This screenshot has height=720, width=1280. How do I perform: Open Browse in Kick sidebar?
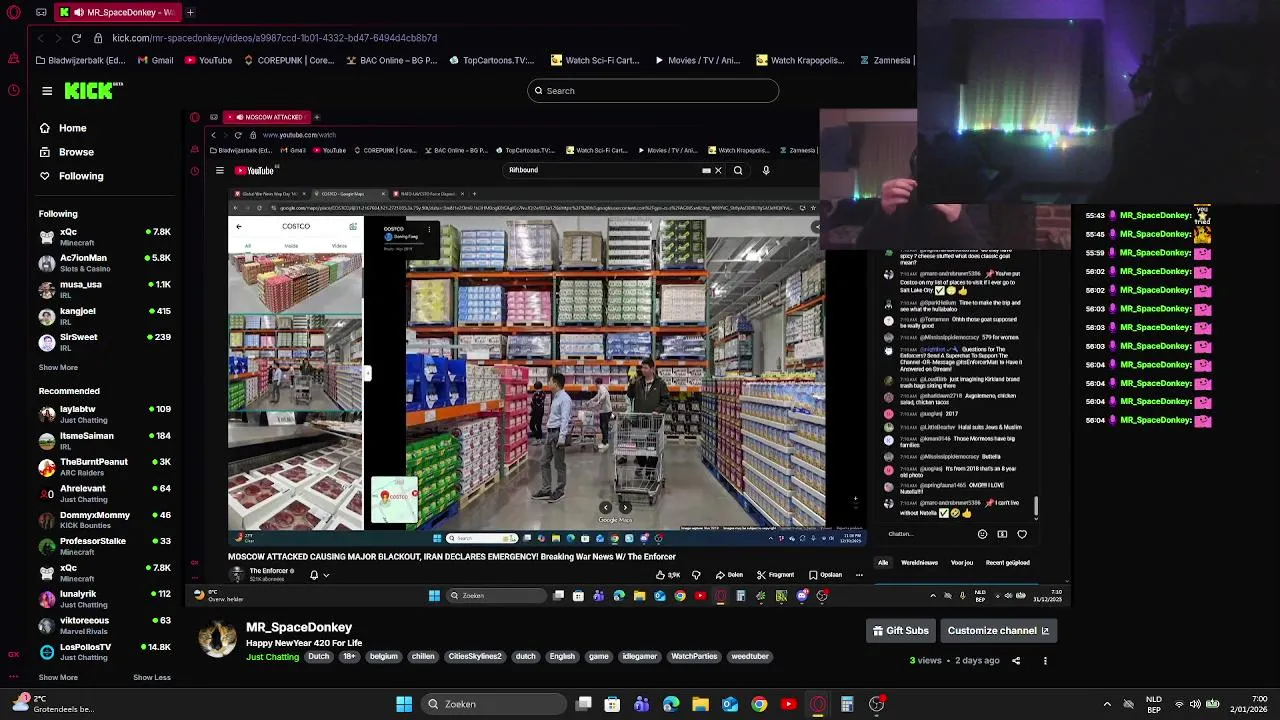coord(76,152)
